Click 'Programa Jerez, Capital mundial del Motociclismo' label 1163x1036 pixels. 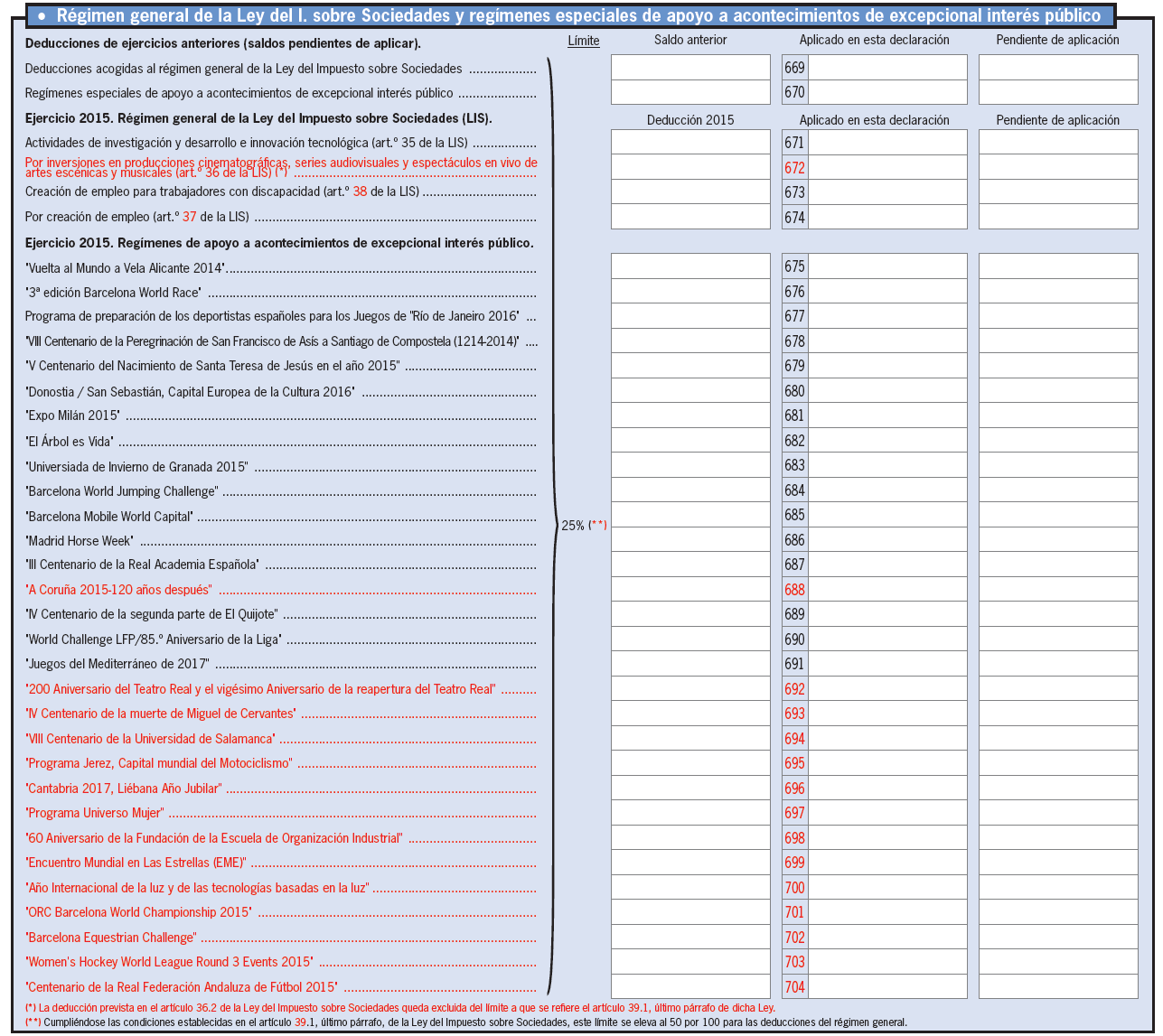pyautogui.click(x=159, y=763)
